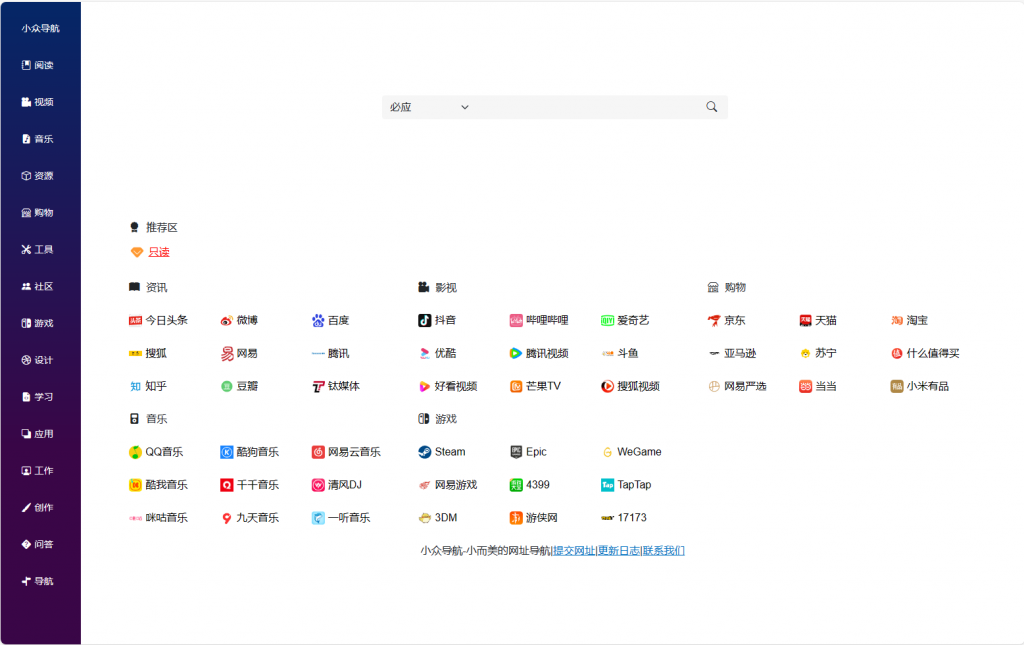Open the 工具 sidebar item
The width and height of the screenshot is (1024, 645).
(x=38, y=249)
